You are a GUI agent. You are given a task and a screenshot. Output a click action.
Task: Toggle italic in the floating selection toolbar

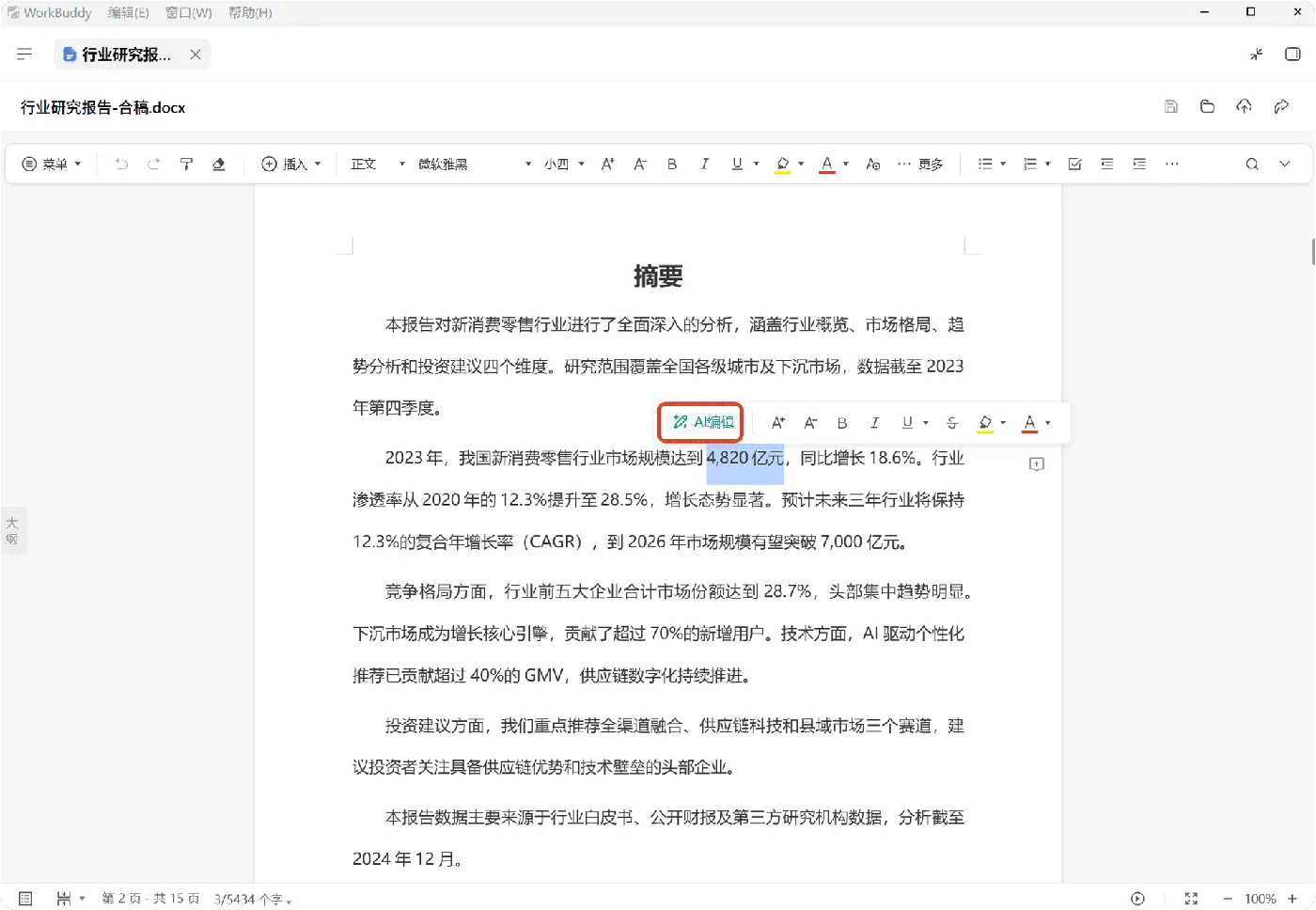(874, 423)
